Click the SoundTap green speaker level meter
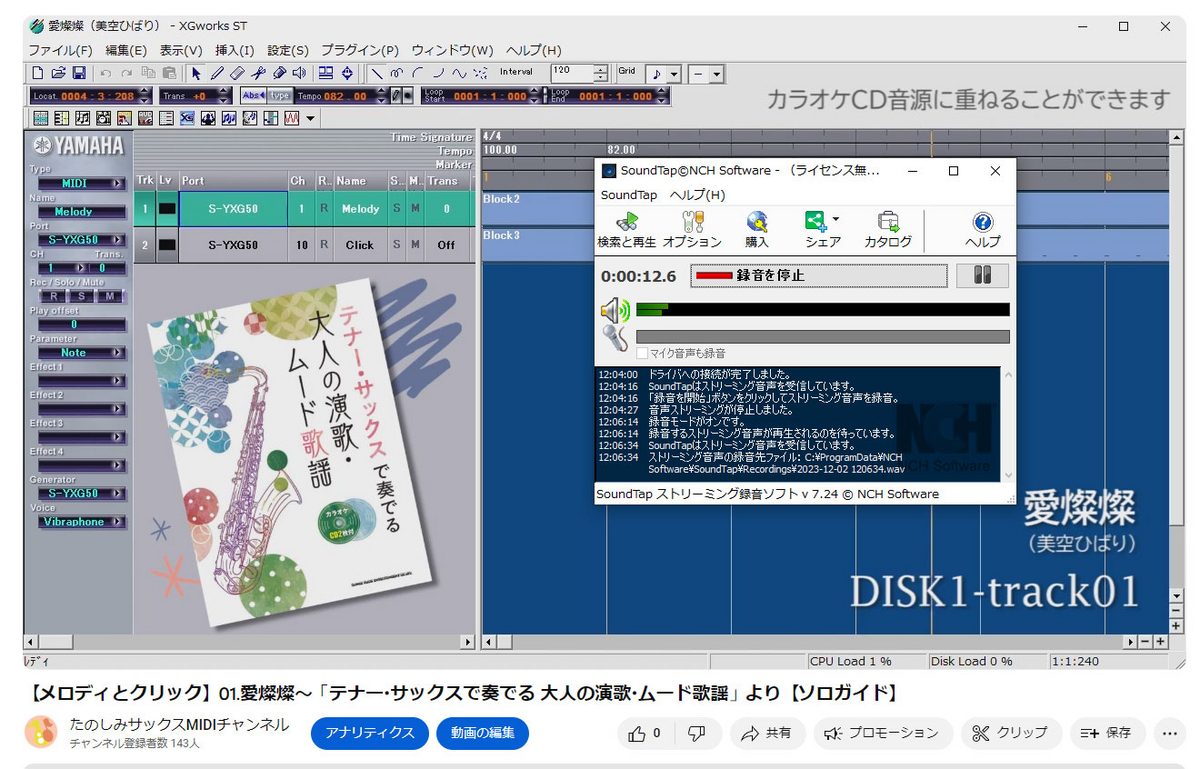 point(822,309)
